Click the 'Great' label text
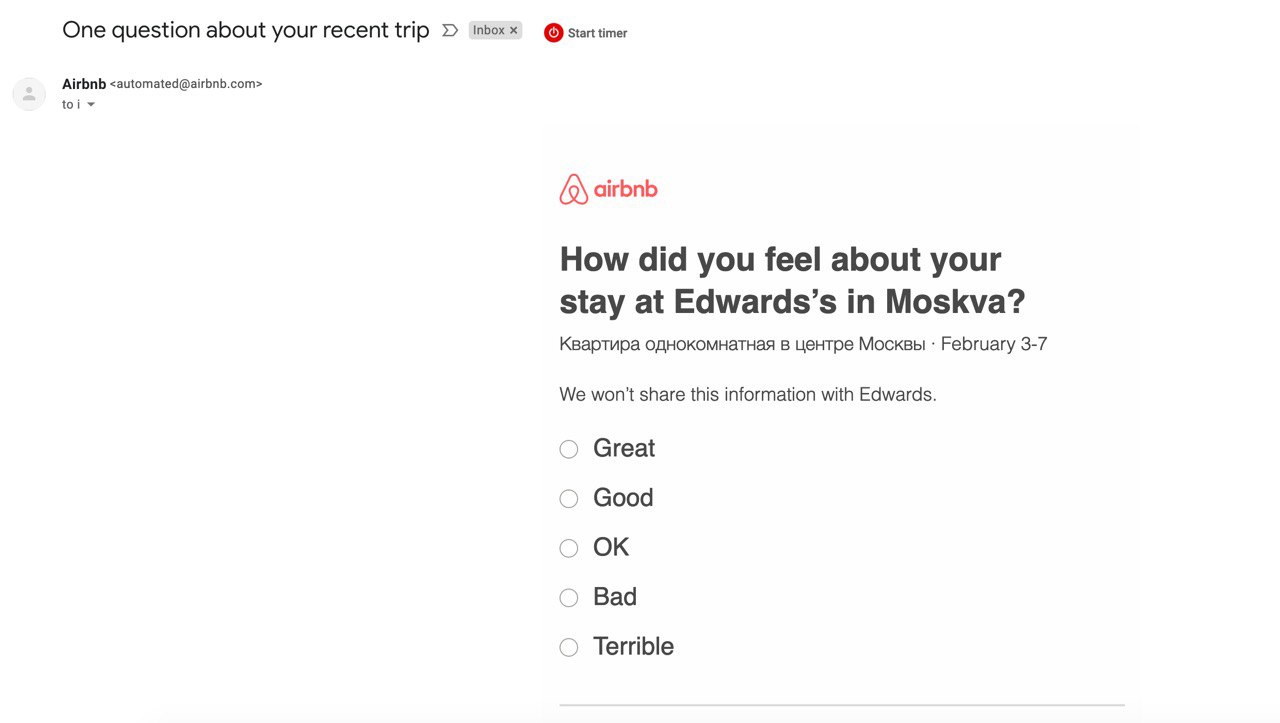The width and height of the screenshot is (1280, 723). (624, 448)
